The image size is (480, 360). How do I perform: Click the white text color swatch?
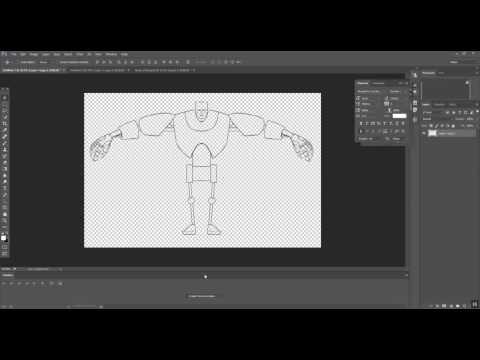pos(399,116)
